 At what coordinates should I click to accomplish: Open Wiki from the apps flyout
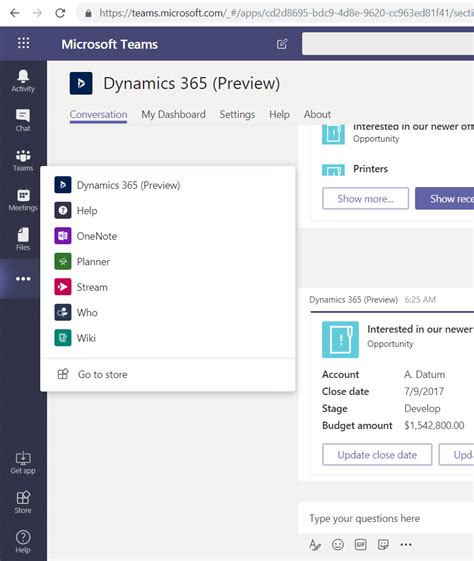point(168,338)
